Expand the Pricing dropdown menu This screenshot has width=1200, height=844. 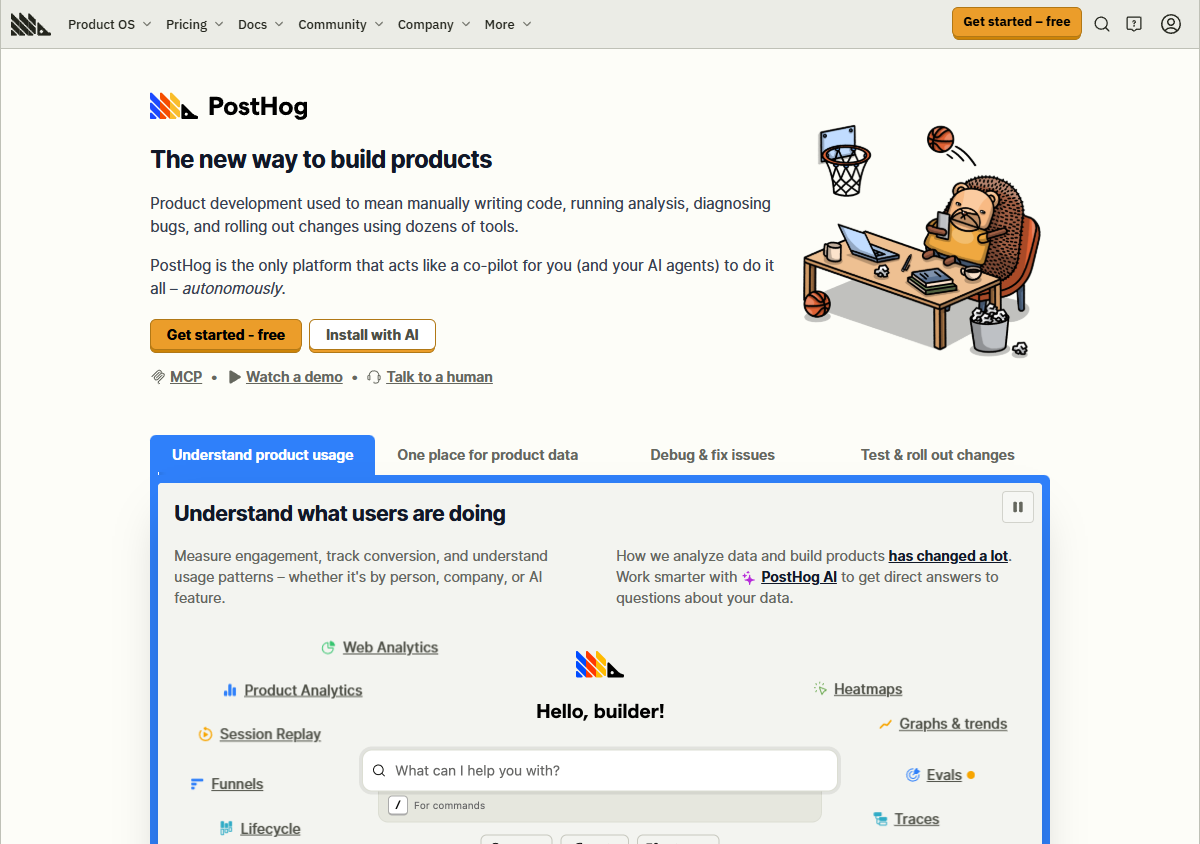pyautogui.click(x=194, y=24)
